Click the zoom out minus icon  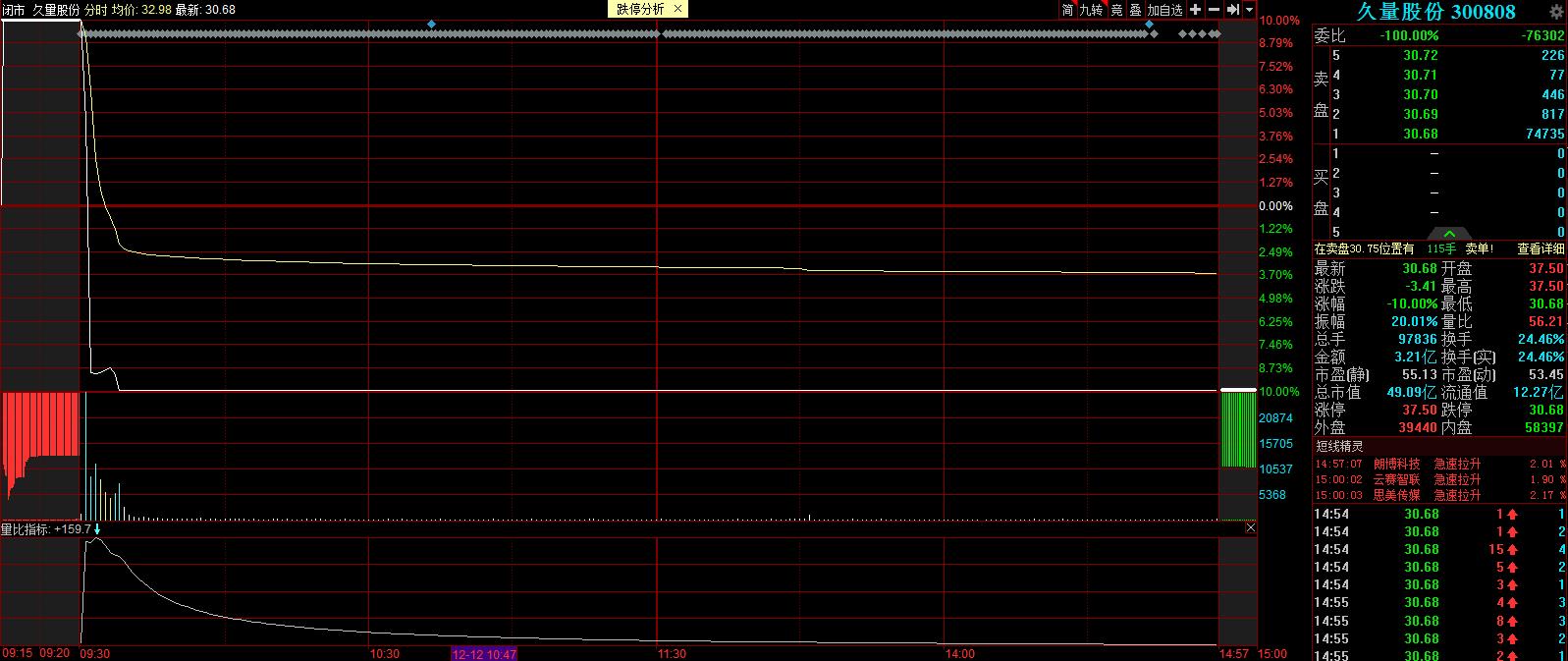pos(1214,10)
